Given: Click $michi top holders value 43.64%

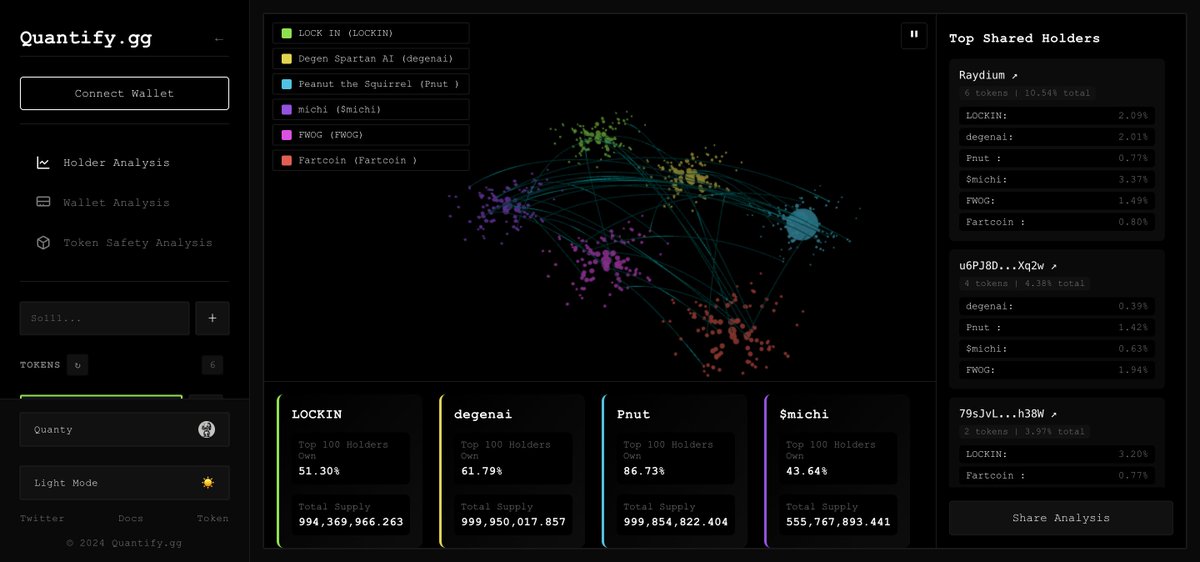Looking at the screenshot, I should (x=807, y=471).
